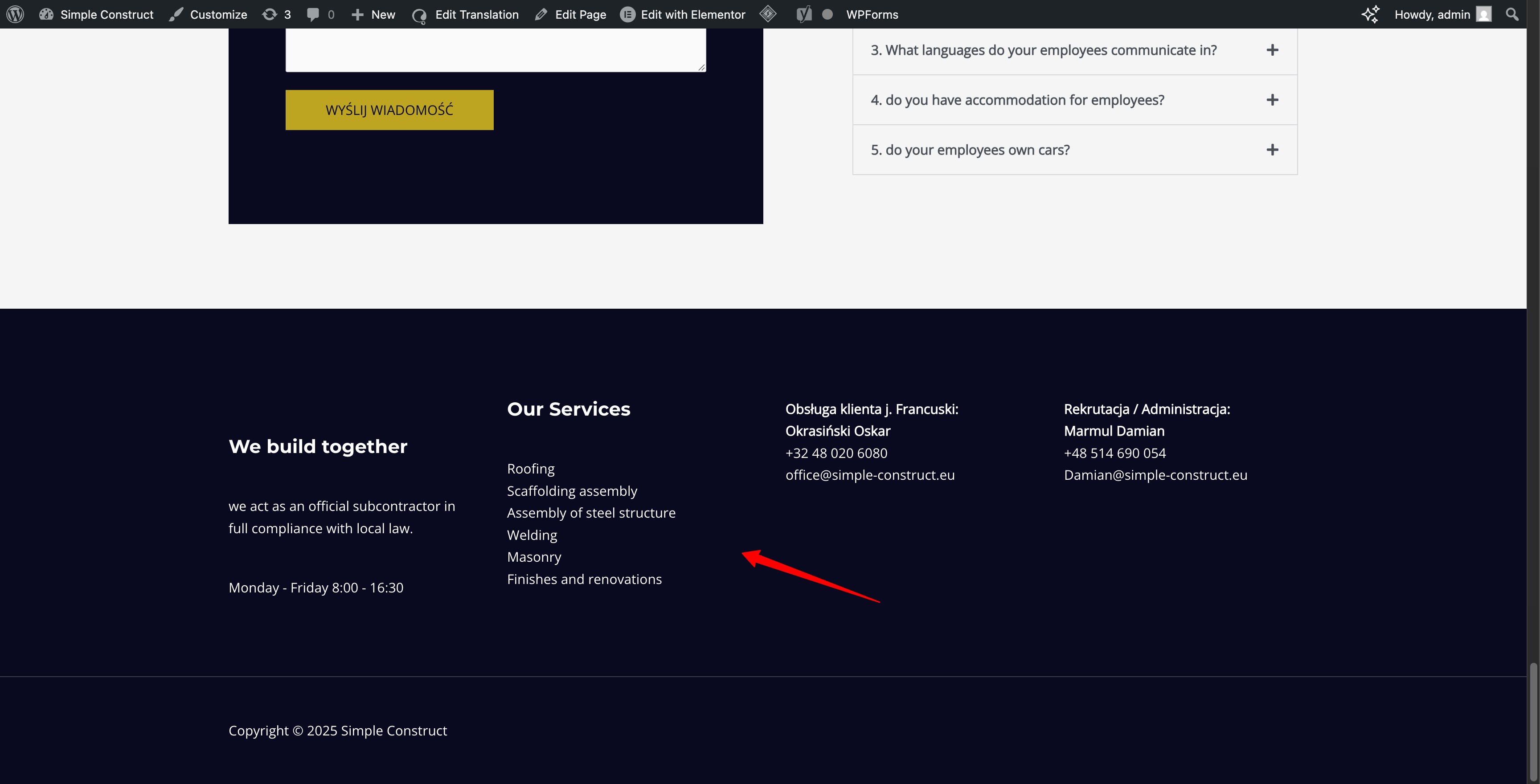
Task: Click the Marmul Damian name
Action: point(1114,431)
